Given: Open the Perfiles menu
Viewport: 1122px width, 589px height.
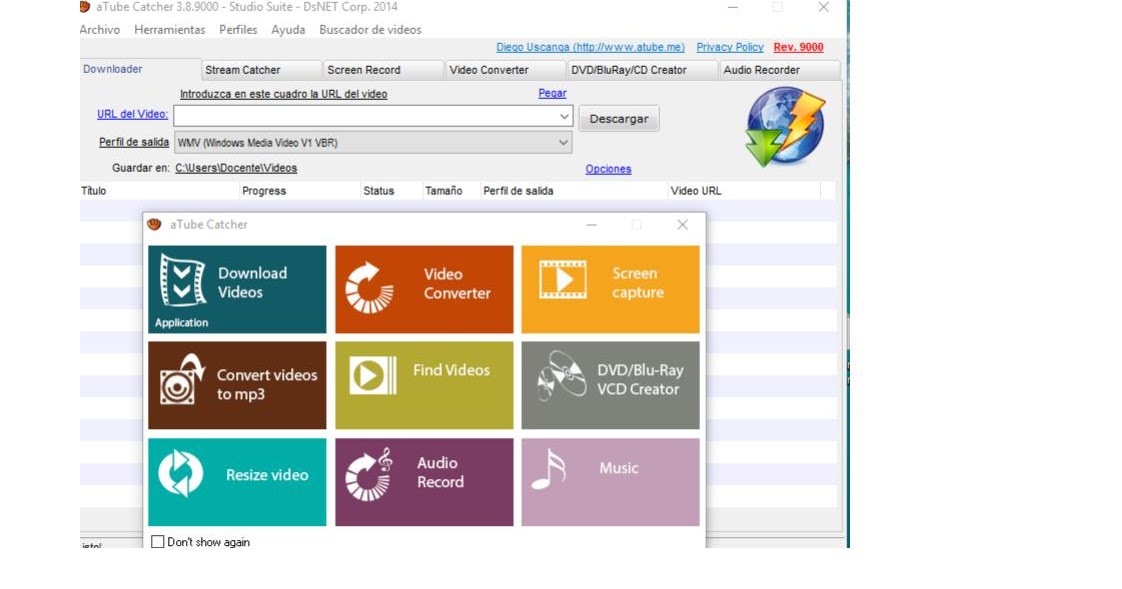Looking at the screenshot, I should tap(238, 29).
